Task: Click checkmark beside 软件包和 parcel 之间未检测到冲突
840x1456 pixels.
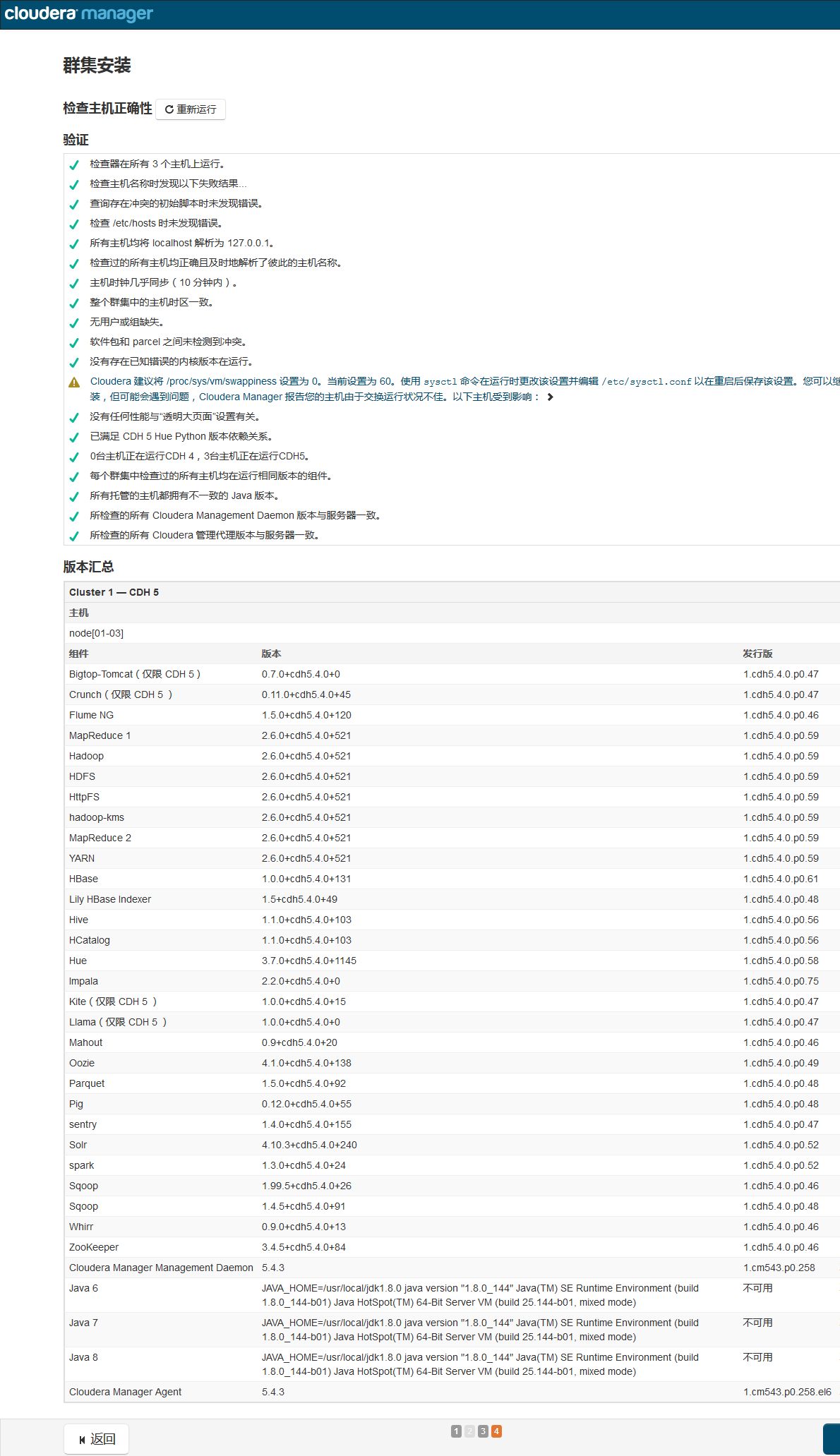Action: (x=74, y=342)
